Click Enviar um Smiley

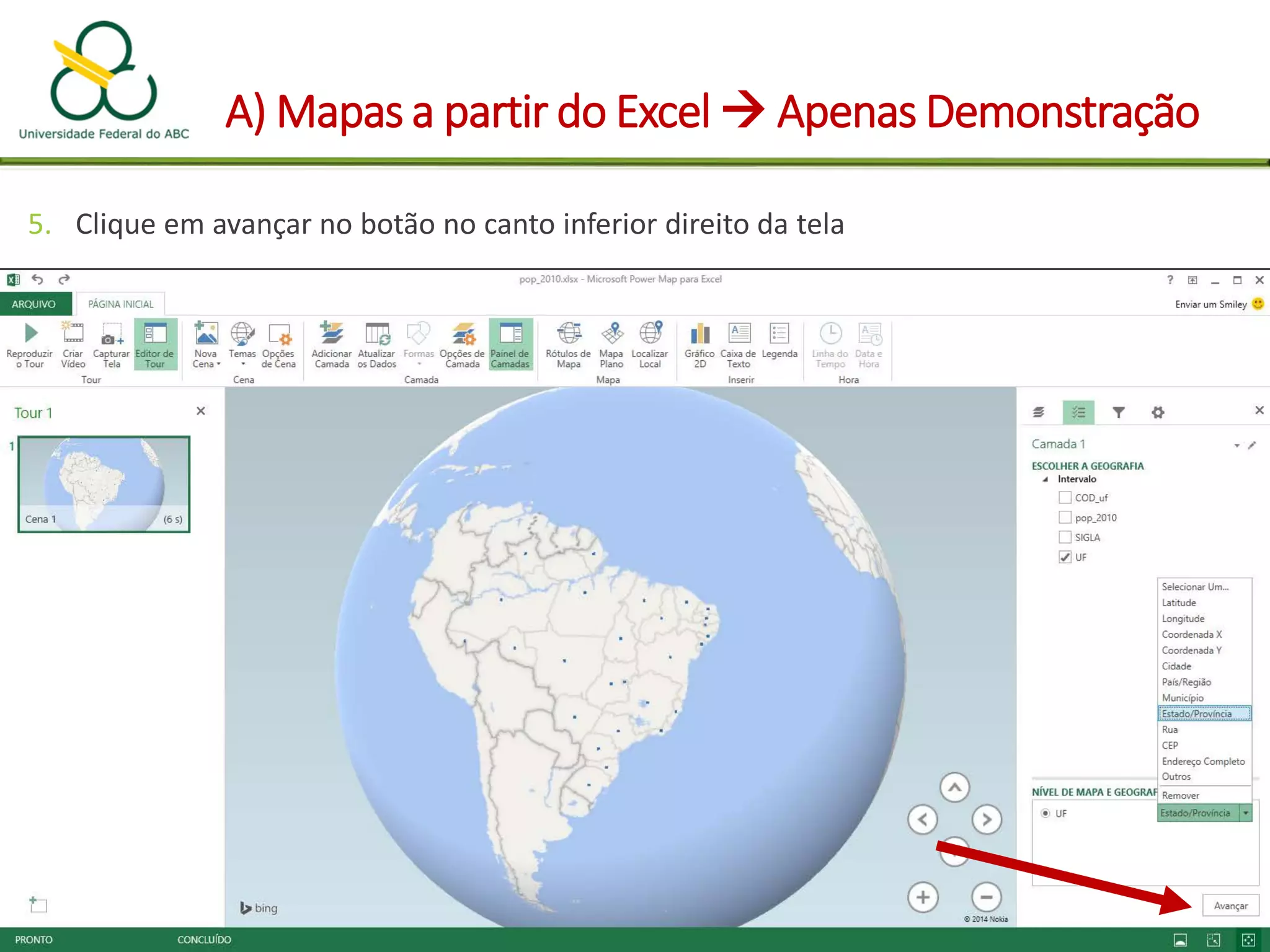(x=1219, y=304)
